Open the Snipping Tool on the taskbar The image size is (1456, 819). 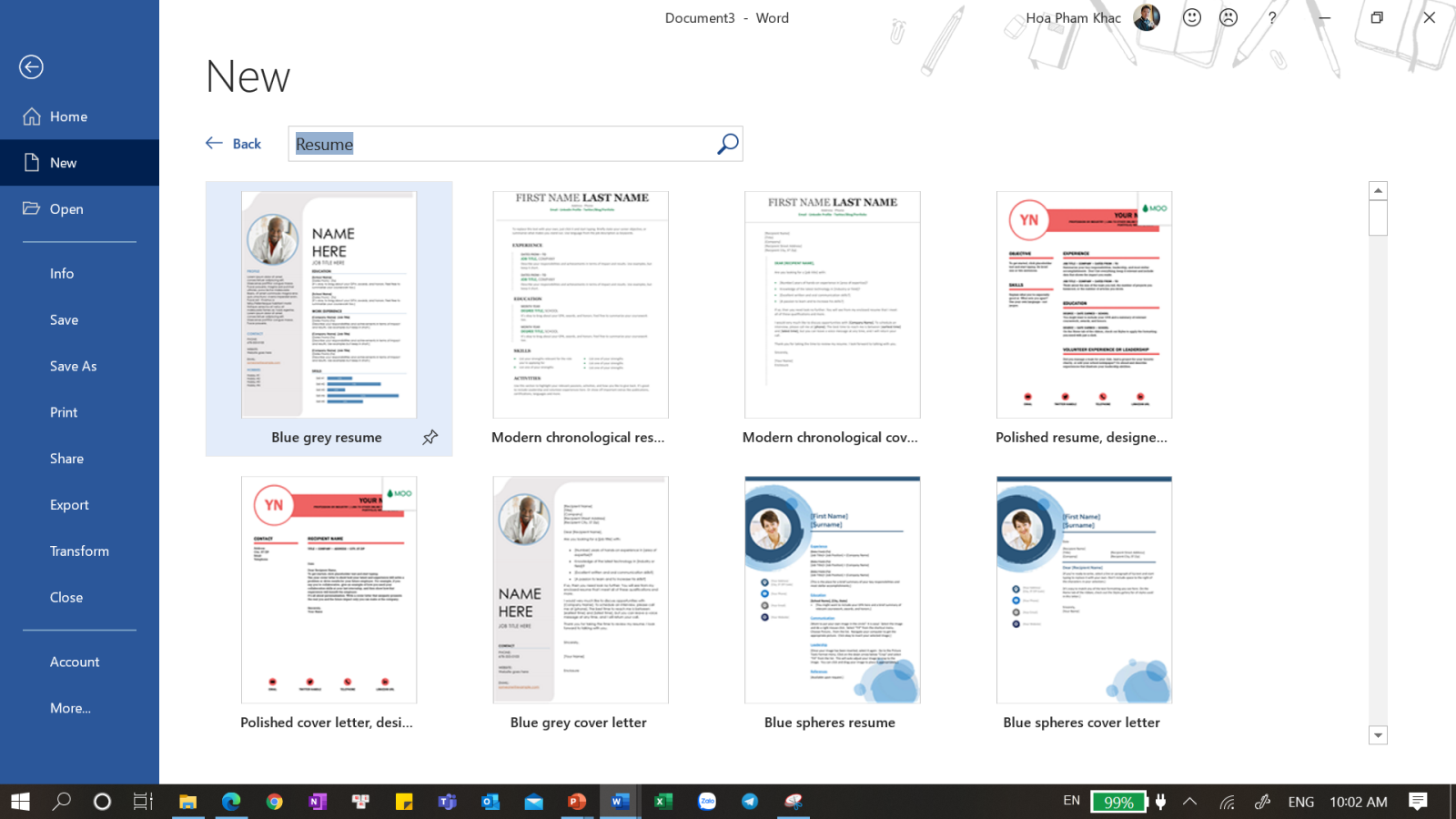click(794, 802)
